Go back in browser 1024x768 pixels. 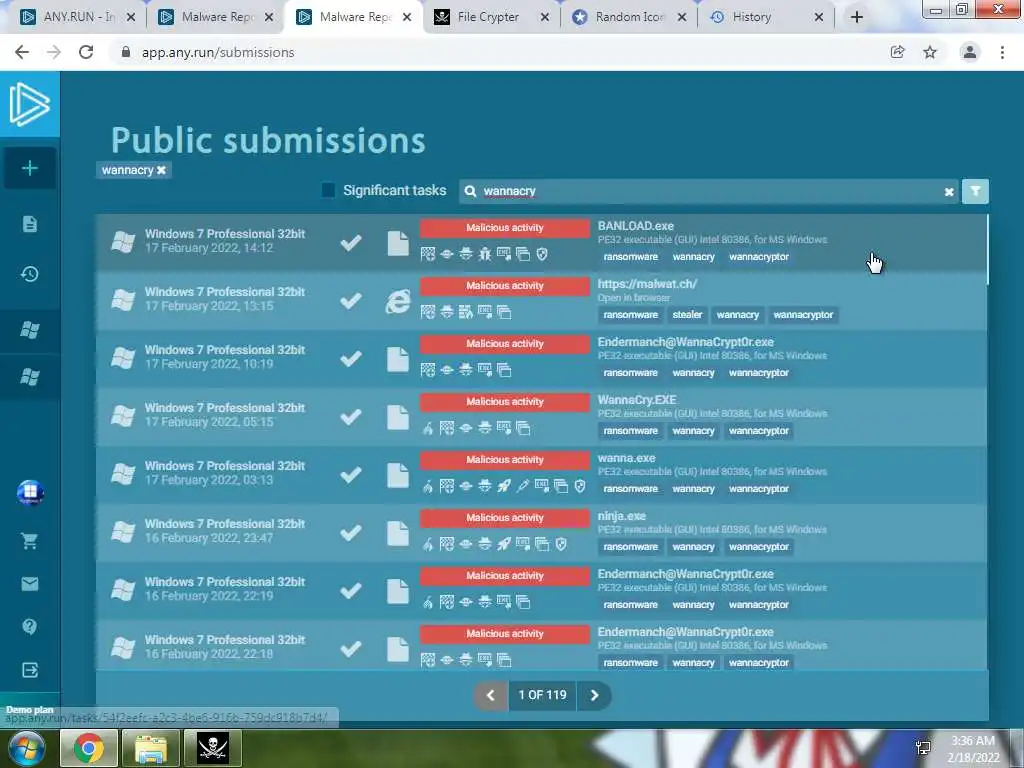pyautogui.click(x=22, y=52)
